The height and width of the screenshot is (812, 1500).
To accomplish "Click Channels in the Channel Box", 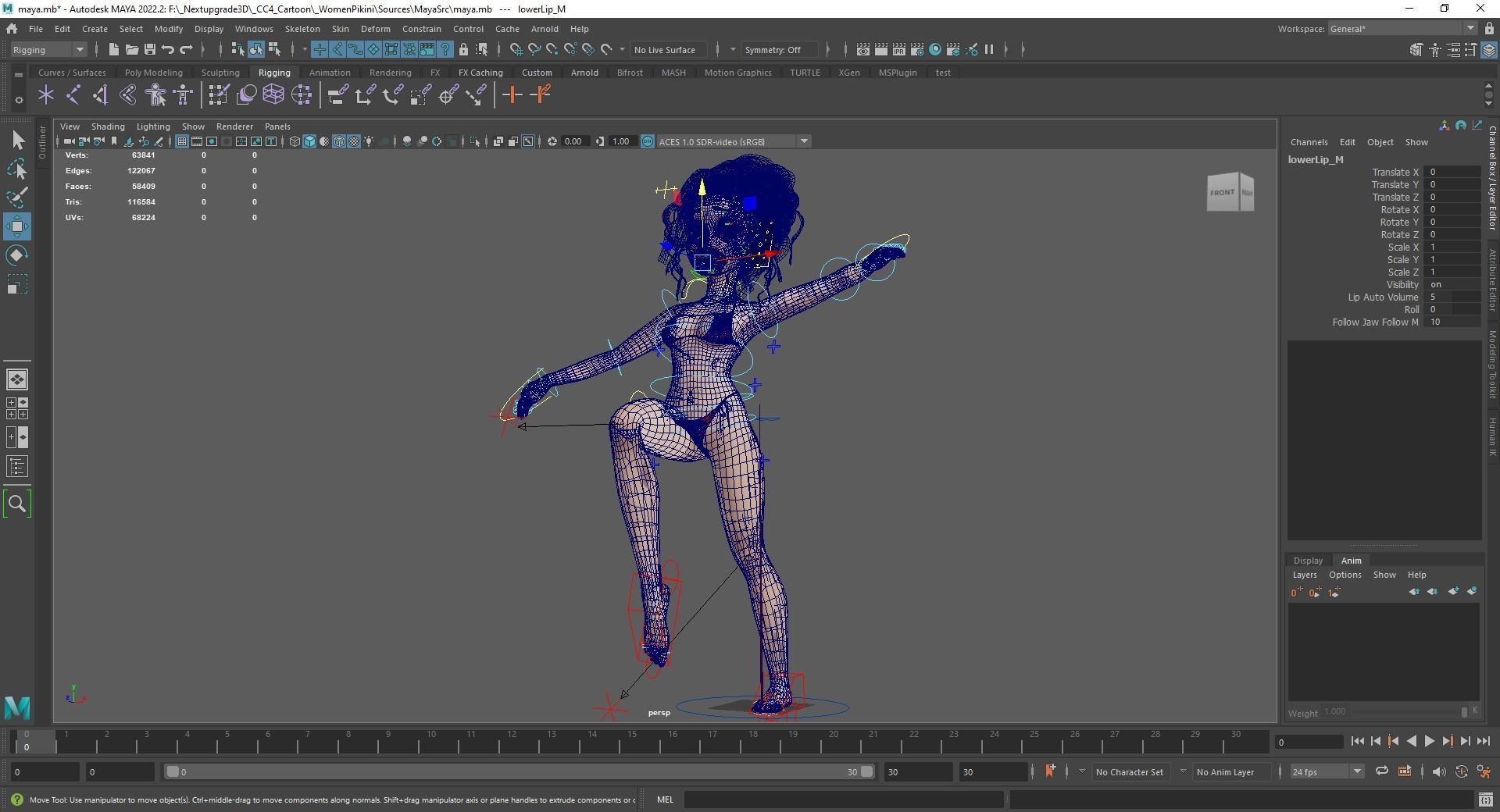I will pyautogui.click(x=1309, y=142).
